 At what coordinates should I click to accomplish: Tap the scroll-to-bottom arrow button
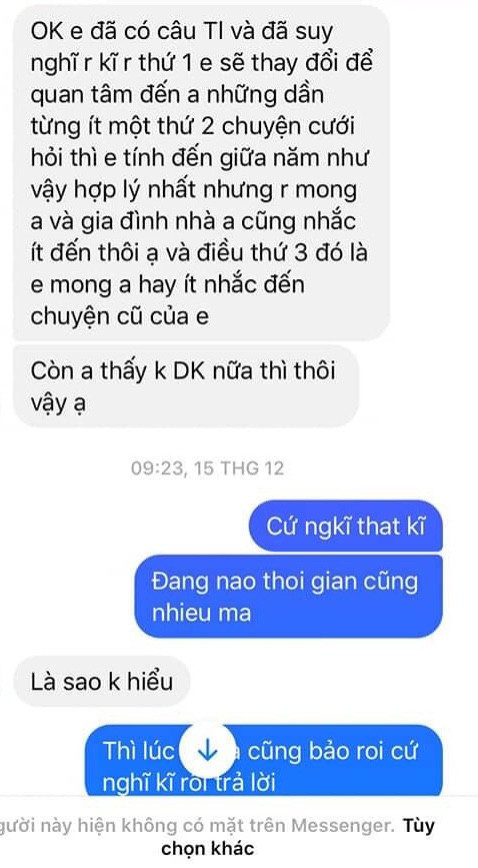[207, 750]
